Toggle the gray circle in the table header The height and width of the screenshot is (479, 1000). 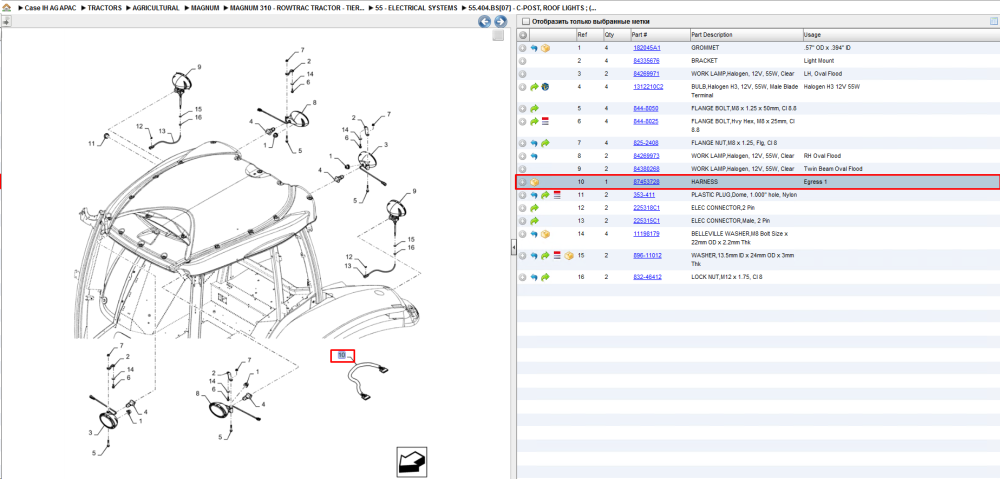(523, 34)
